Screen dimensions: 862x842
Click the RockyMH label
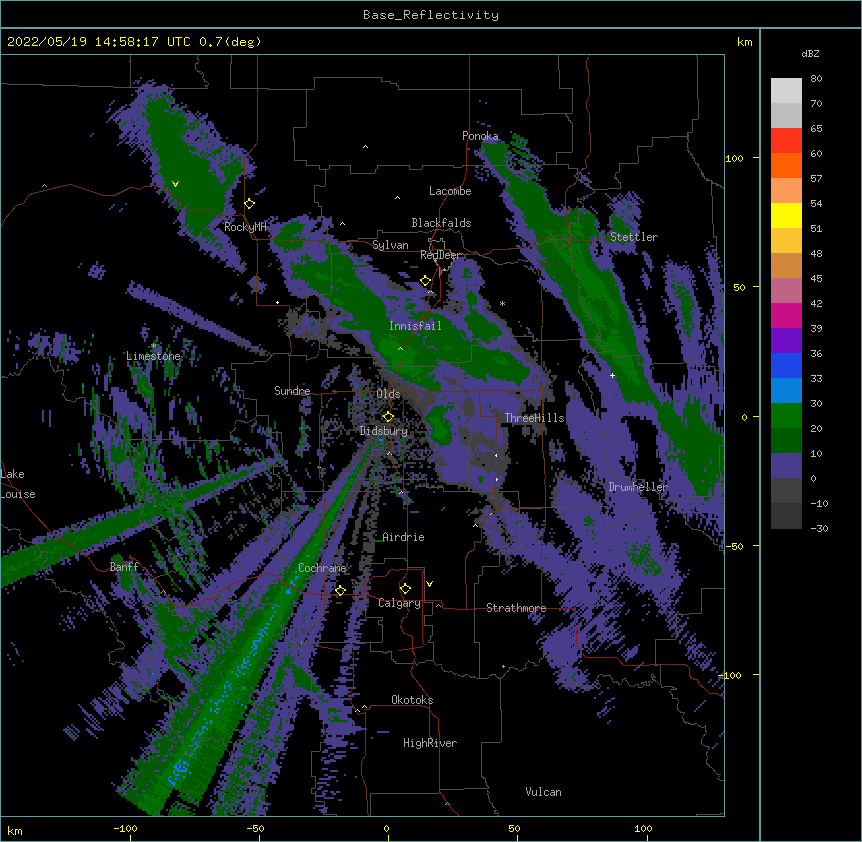pos(245,227)
